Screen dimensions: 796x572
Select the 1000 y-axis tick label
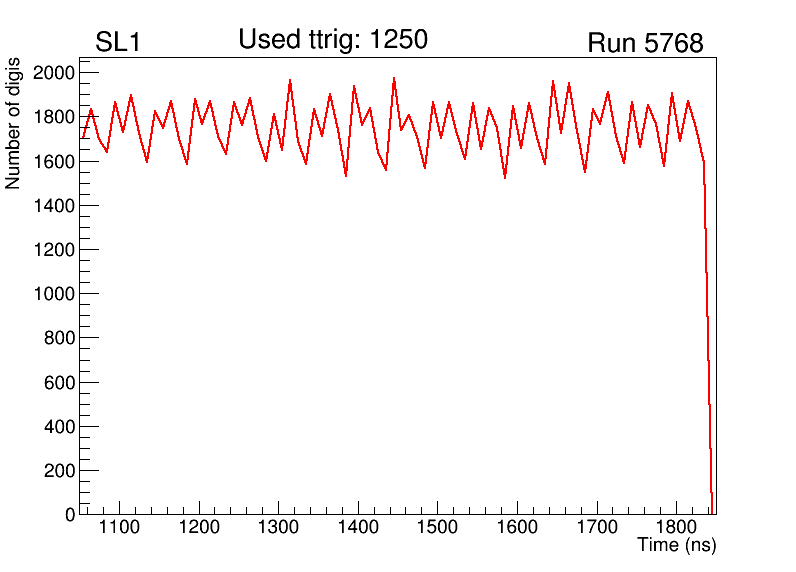[x=54, y=294]
